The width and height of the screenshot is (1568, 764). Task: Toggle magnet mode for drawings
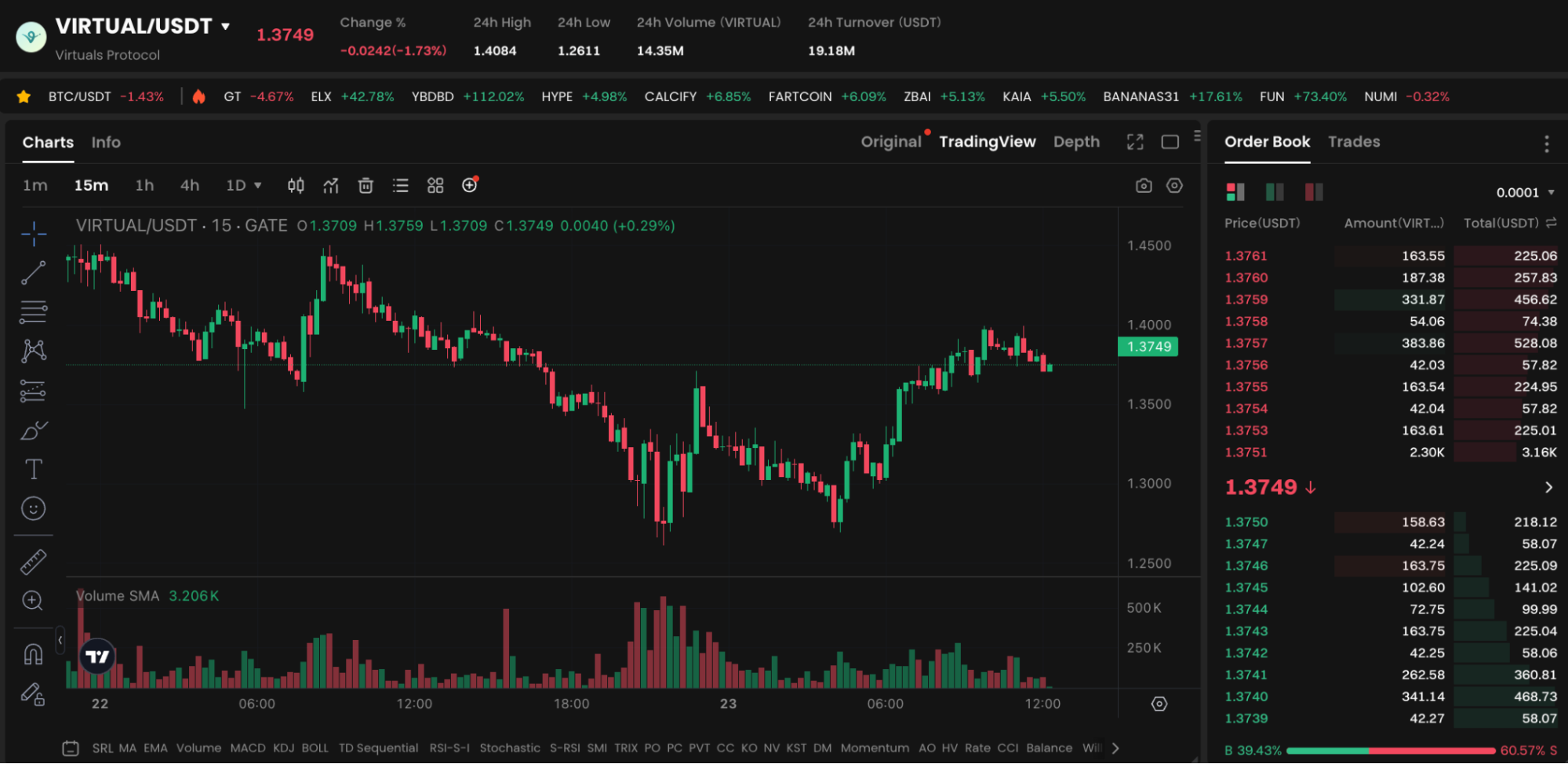coord(33,653)
